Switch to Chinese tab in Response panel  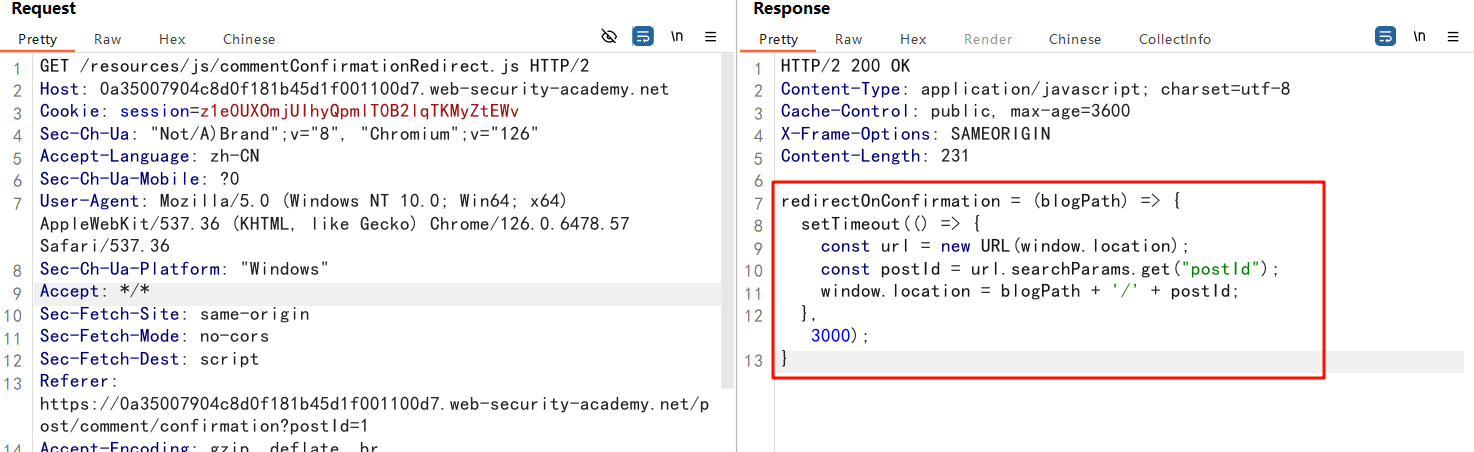[1075, 39]
